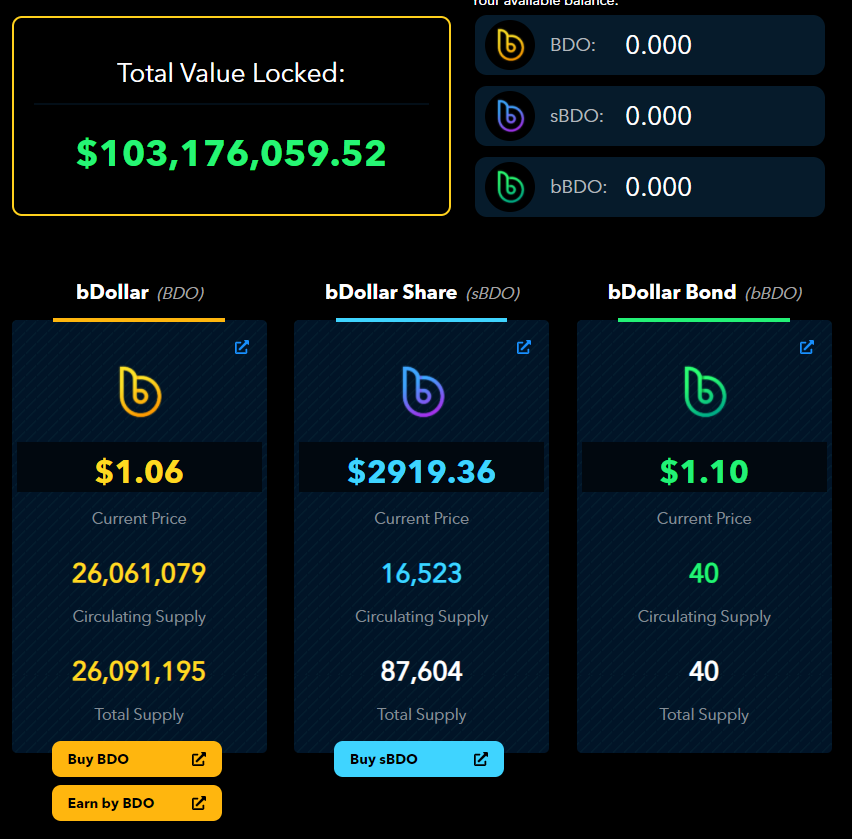
Task: Select the bDollar Share (sBDO) heading tab
Action: (422, 293)
